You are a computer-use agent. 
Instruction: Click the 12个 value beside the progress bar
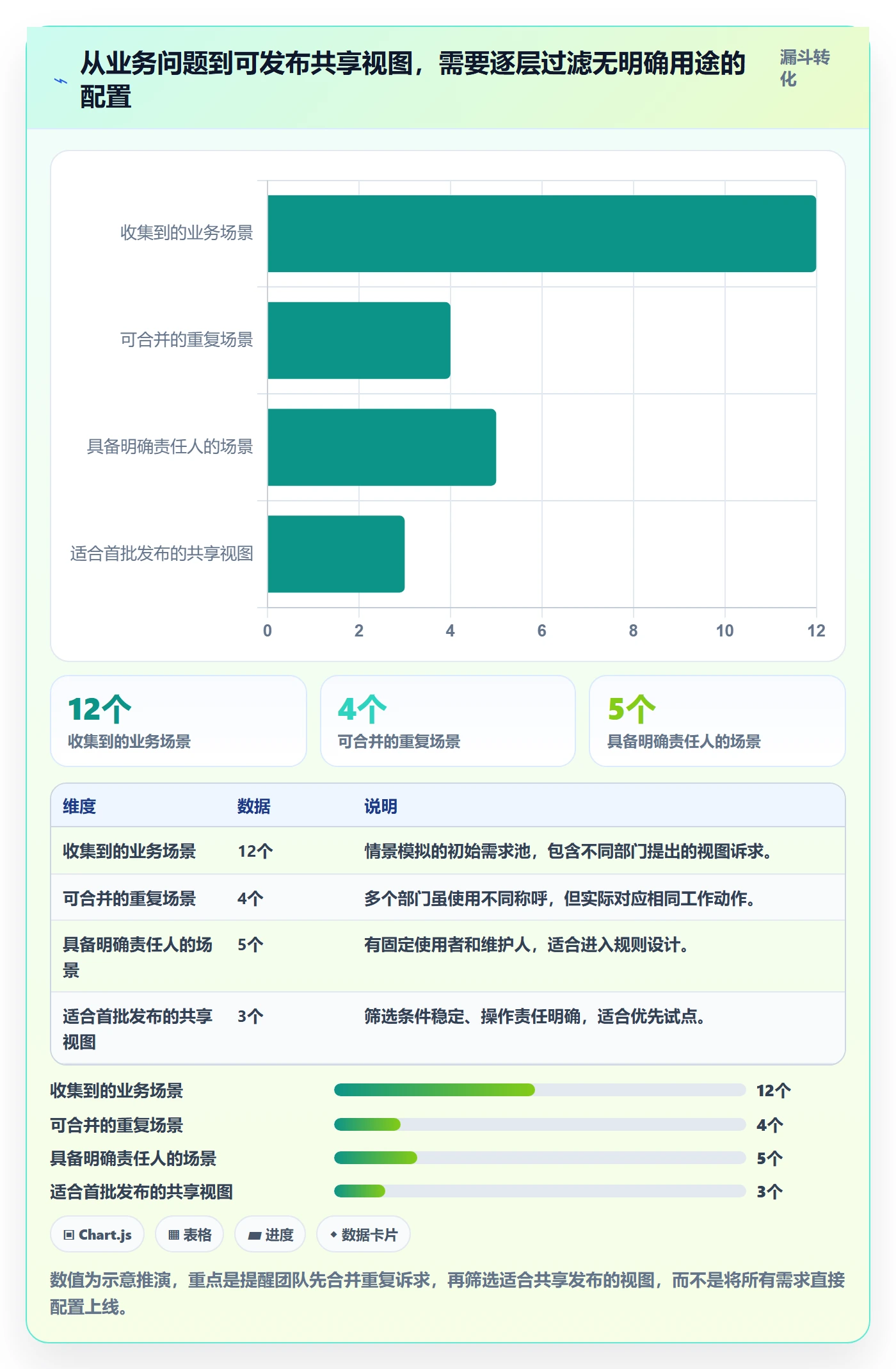[774, 1090]
